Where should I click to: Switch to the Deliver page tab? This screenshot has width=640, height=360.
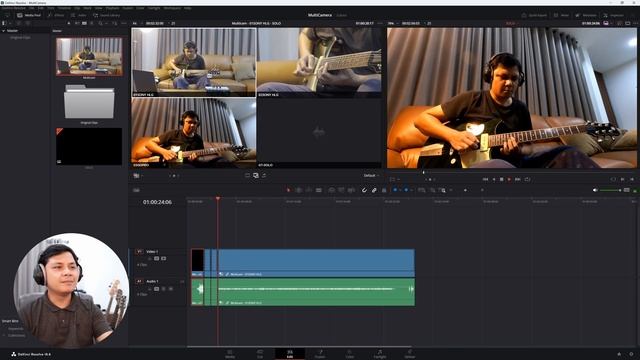coord(410,354)
